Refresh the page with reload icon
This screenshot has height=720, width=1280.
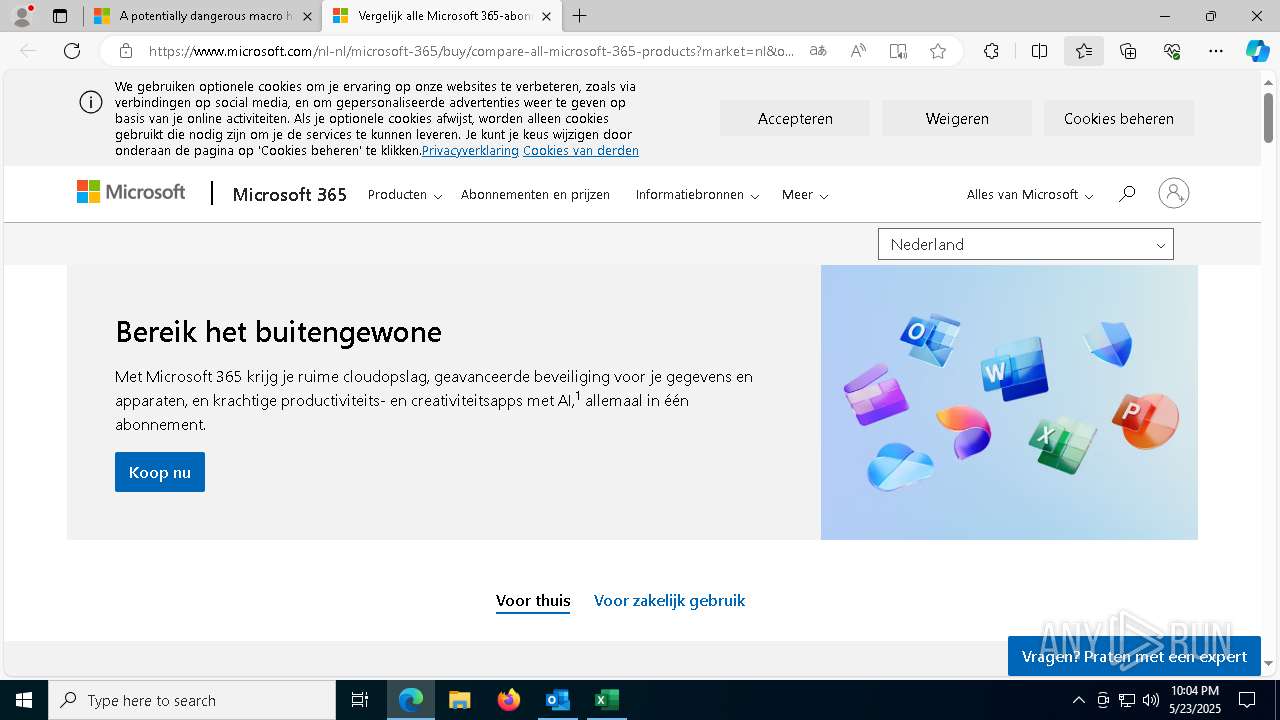tap(72, 51)
